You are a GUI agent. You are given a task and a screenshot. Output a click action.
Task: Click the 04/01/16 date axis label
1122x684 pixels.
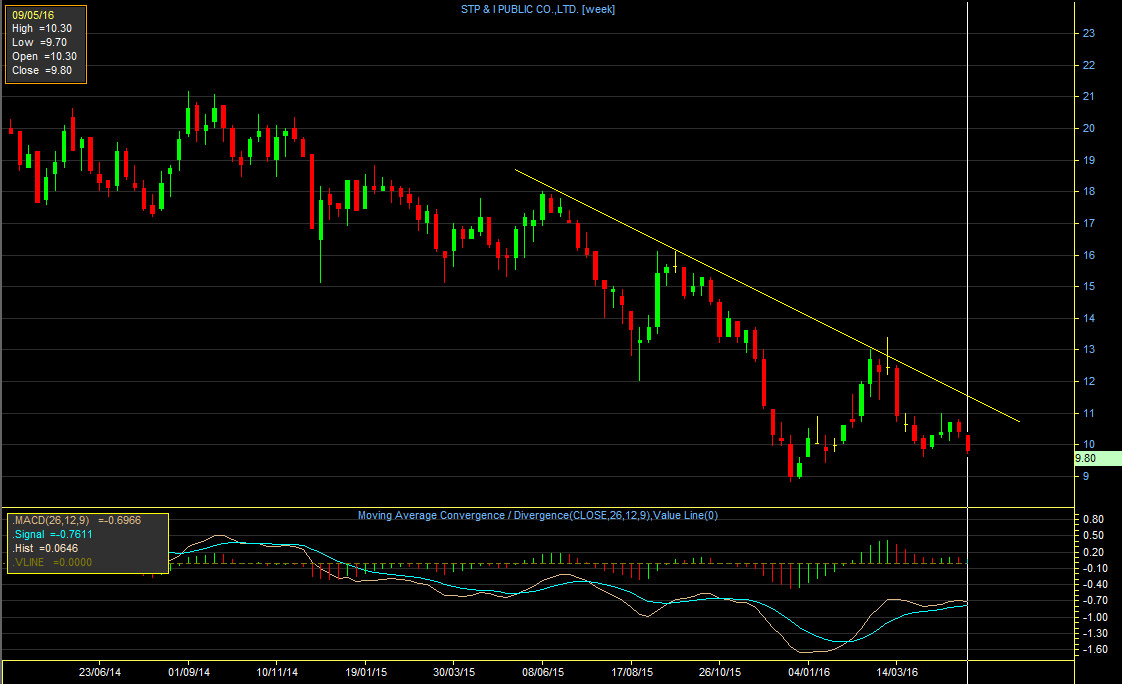tap(809, 672)
